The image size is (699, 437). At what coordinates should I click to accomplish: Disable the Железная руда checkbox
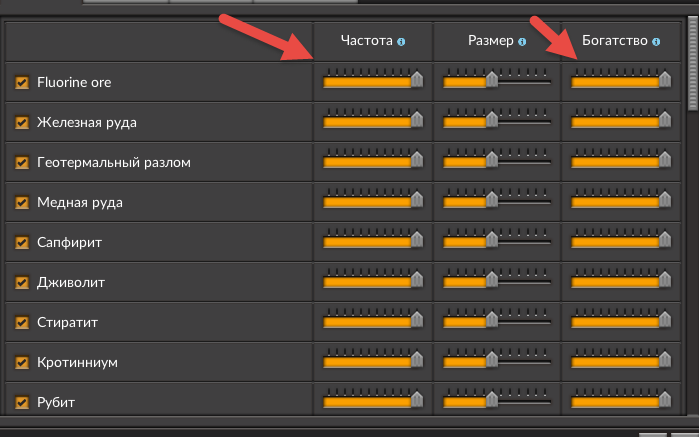click(22, 123)
